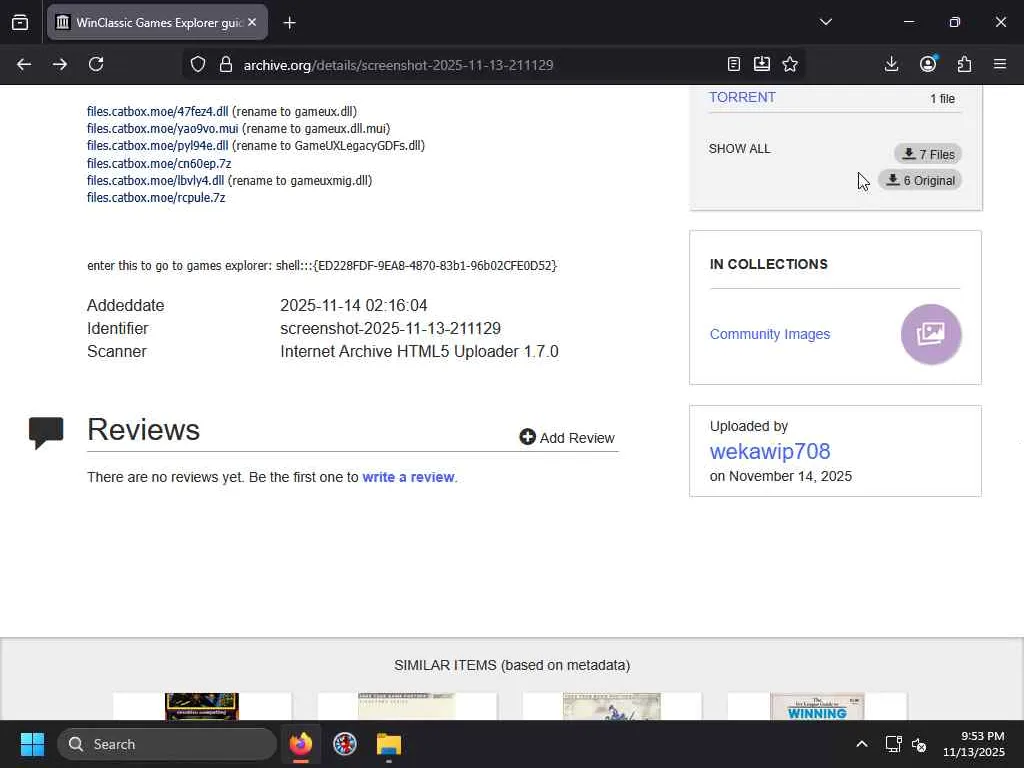This screenshot has height=768, width=1024.
Task: Reload the current page
Action: tap(96, 64)
